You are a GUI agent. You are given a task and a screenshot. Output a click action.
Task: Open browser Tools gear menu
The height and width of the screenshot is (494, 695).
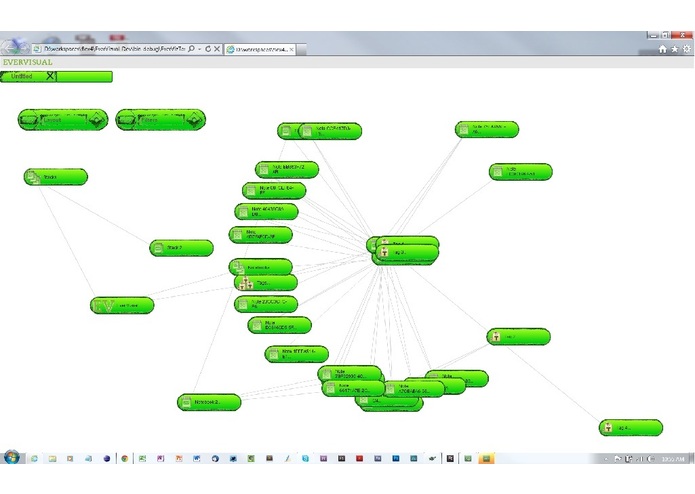(687, 49)
